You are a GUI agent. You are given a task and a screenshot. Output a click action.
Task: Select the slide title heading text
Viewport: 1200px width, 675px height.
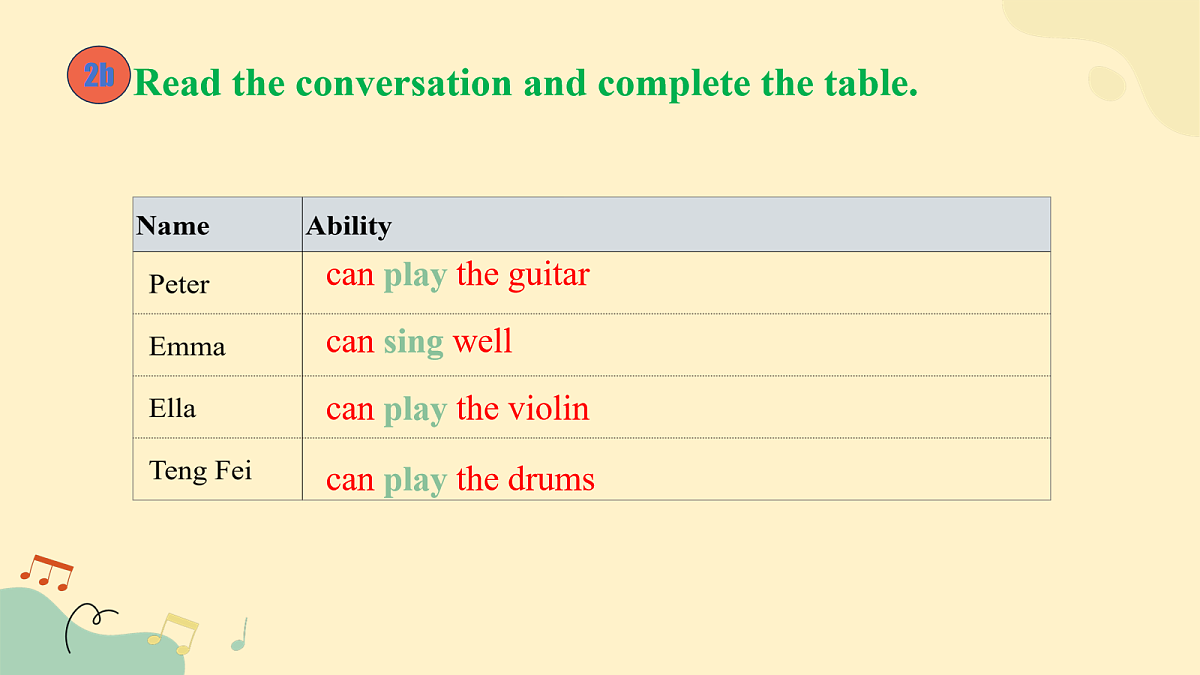pos(526,83)
